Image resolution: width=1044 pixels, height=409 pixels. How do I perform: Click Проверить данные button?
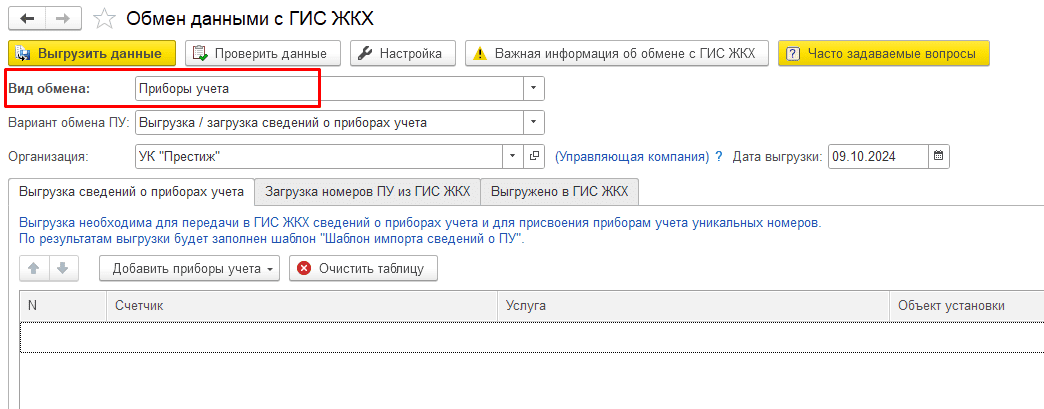pos(263,53)
